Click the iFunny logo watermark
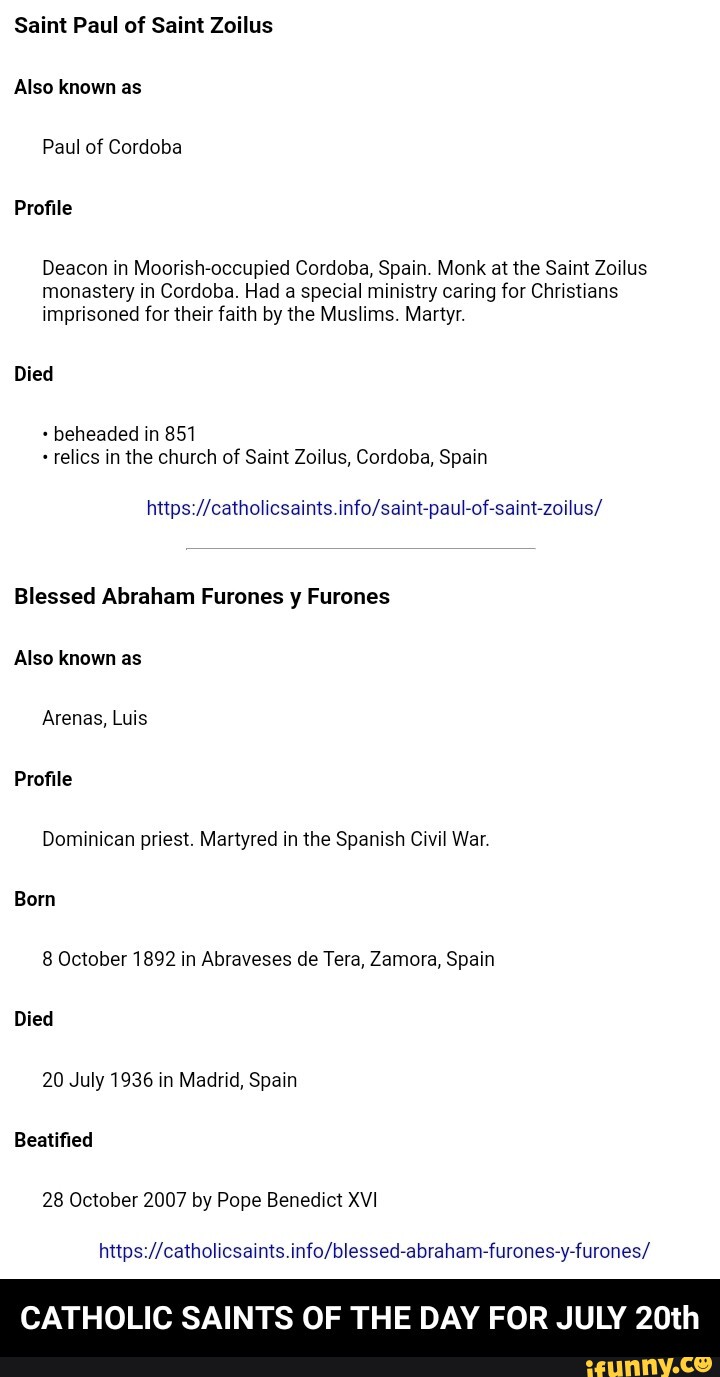 [x=648, y=1365]
